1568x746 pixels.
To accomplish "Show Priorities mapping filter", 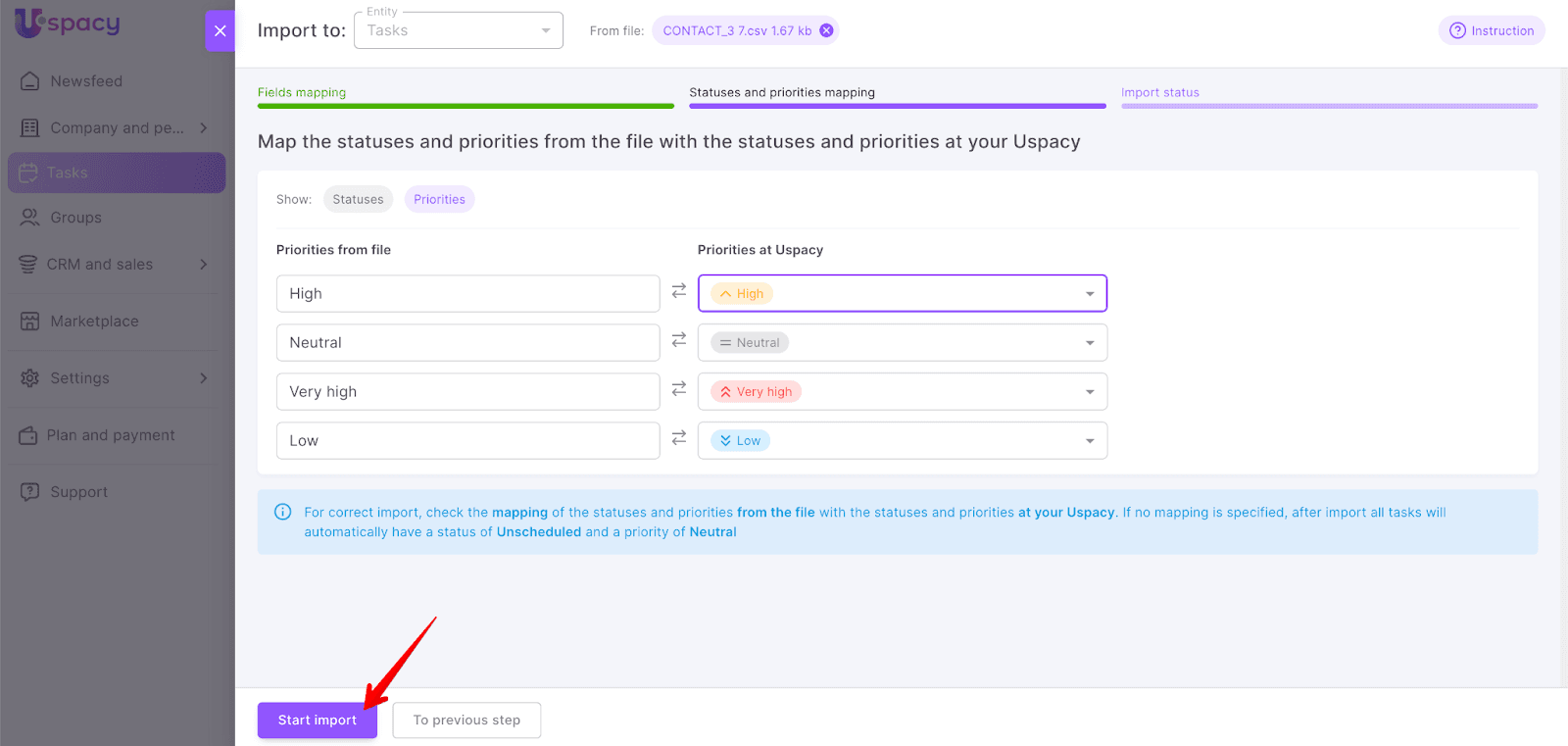I will coord(439,200).
